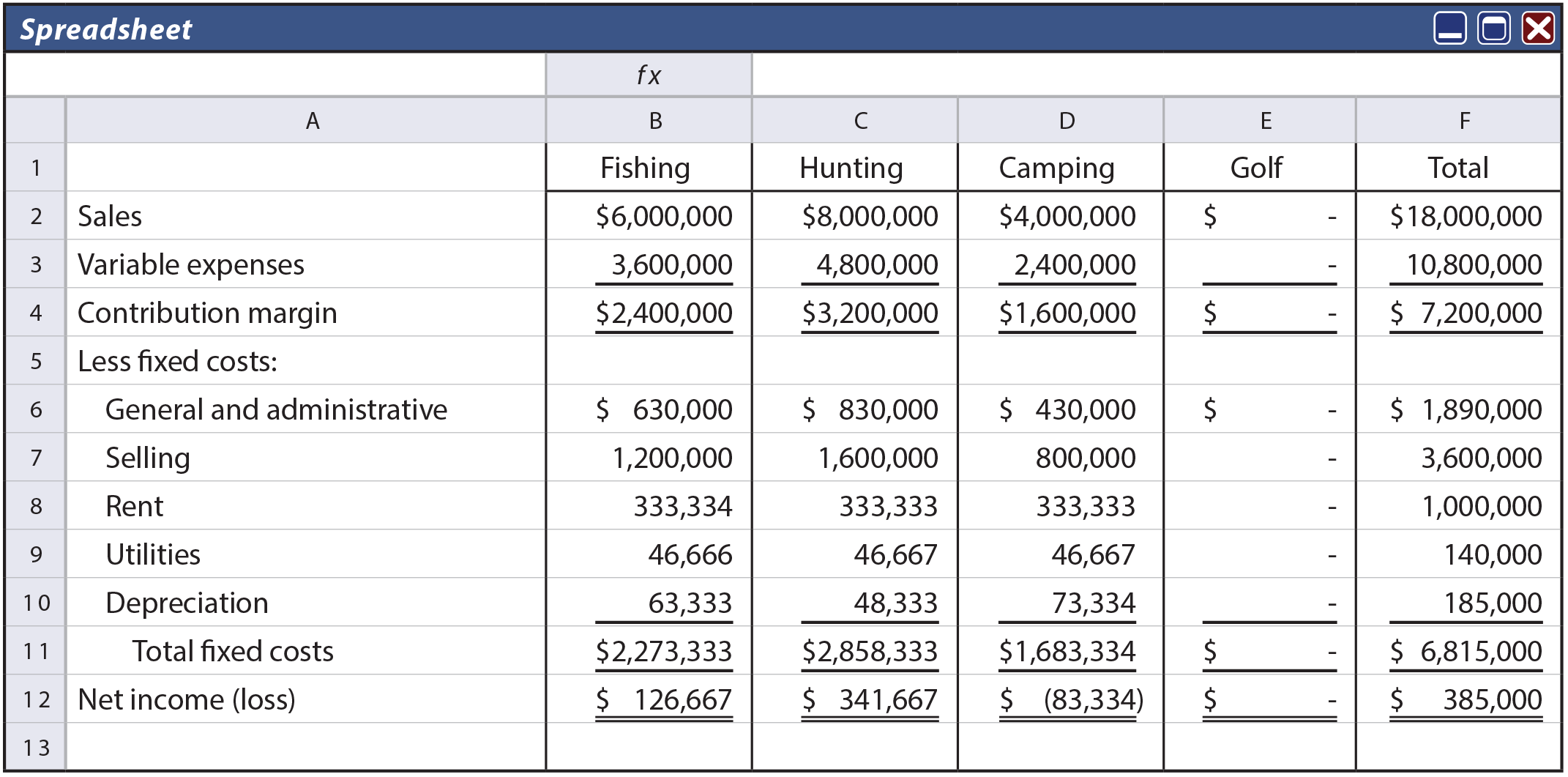Image resolution: width=1568 pixels, height=777 pixels.
Task: Click Hunting sales $8,000,000 cell
Action: click(x=855, y=216)
